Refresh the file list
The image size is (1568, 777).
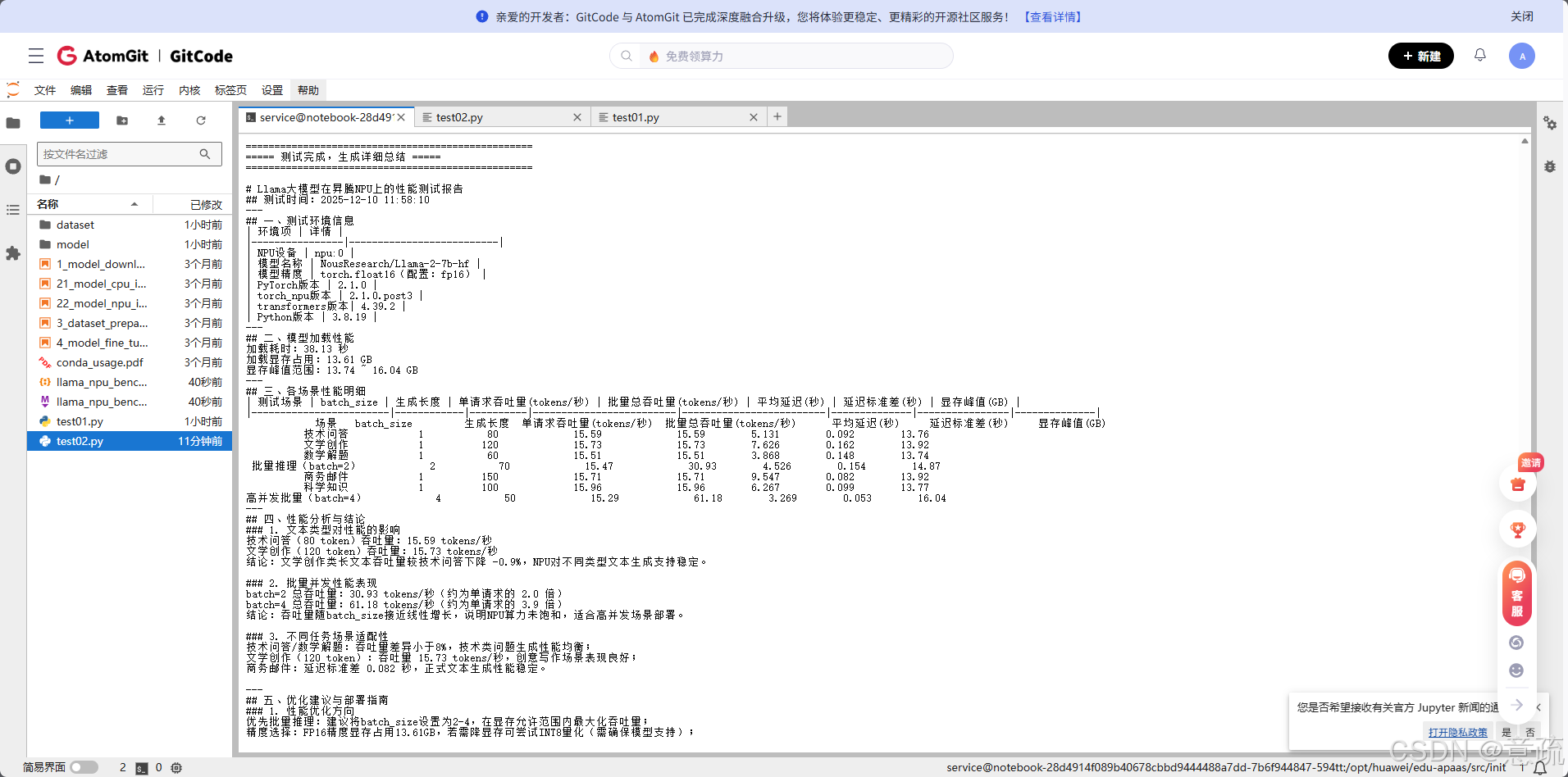click(x=201, y=120)
